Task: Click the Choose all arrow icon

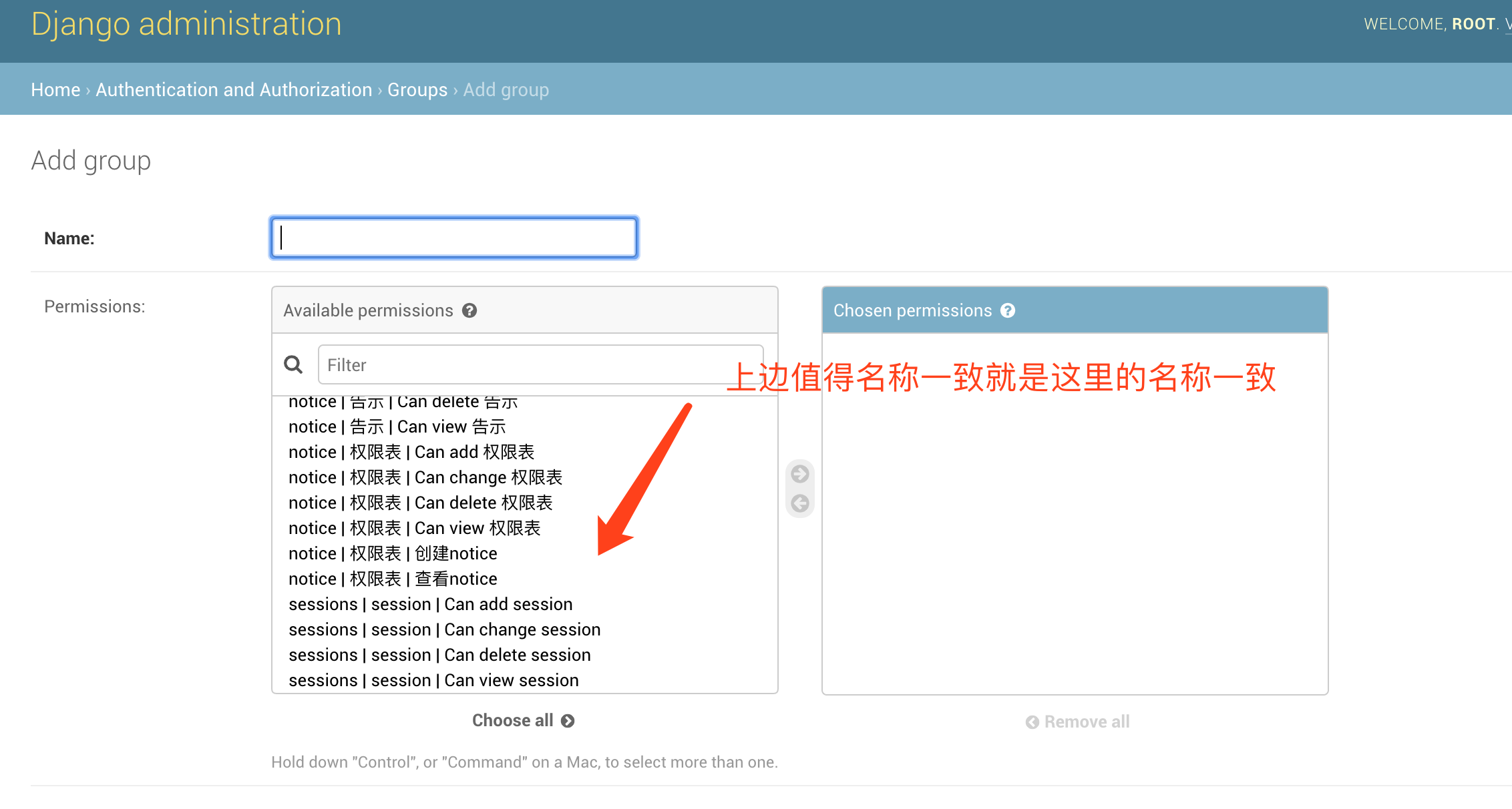Action: pyautogui.click(x=568, y=721)
